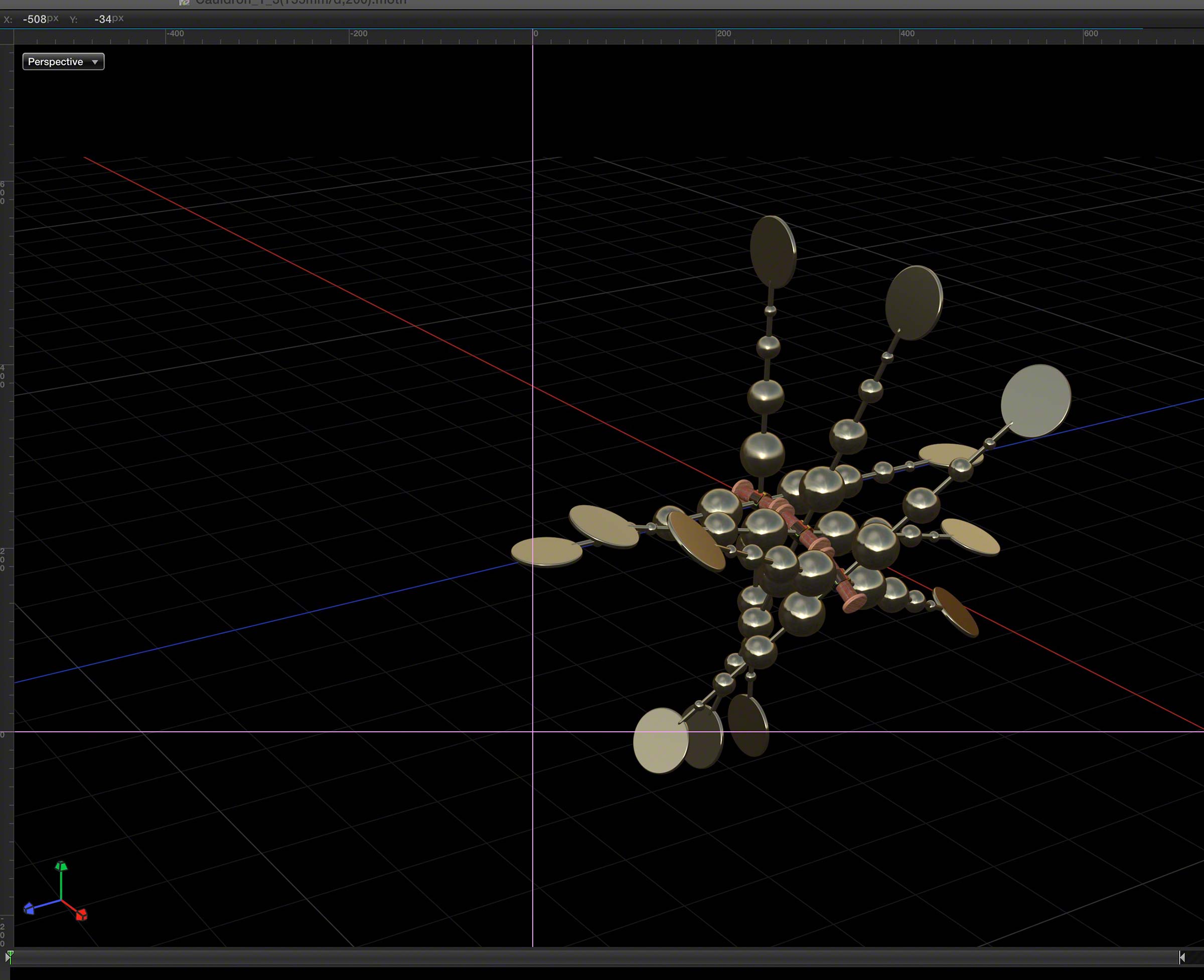Click the play range out-point marker
The width and height of the screenshot is (1204, 980).
tap(1182, 957)
